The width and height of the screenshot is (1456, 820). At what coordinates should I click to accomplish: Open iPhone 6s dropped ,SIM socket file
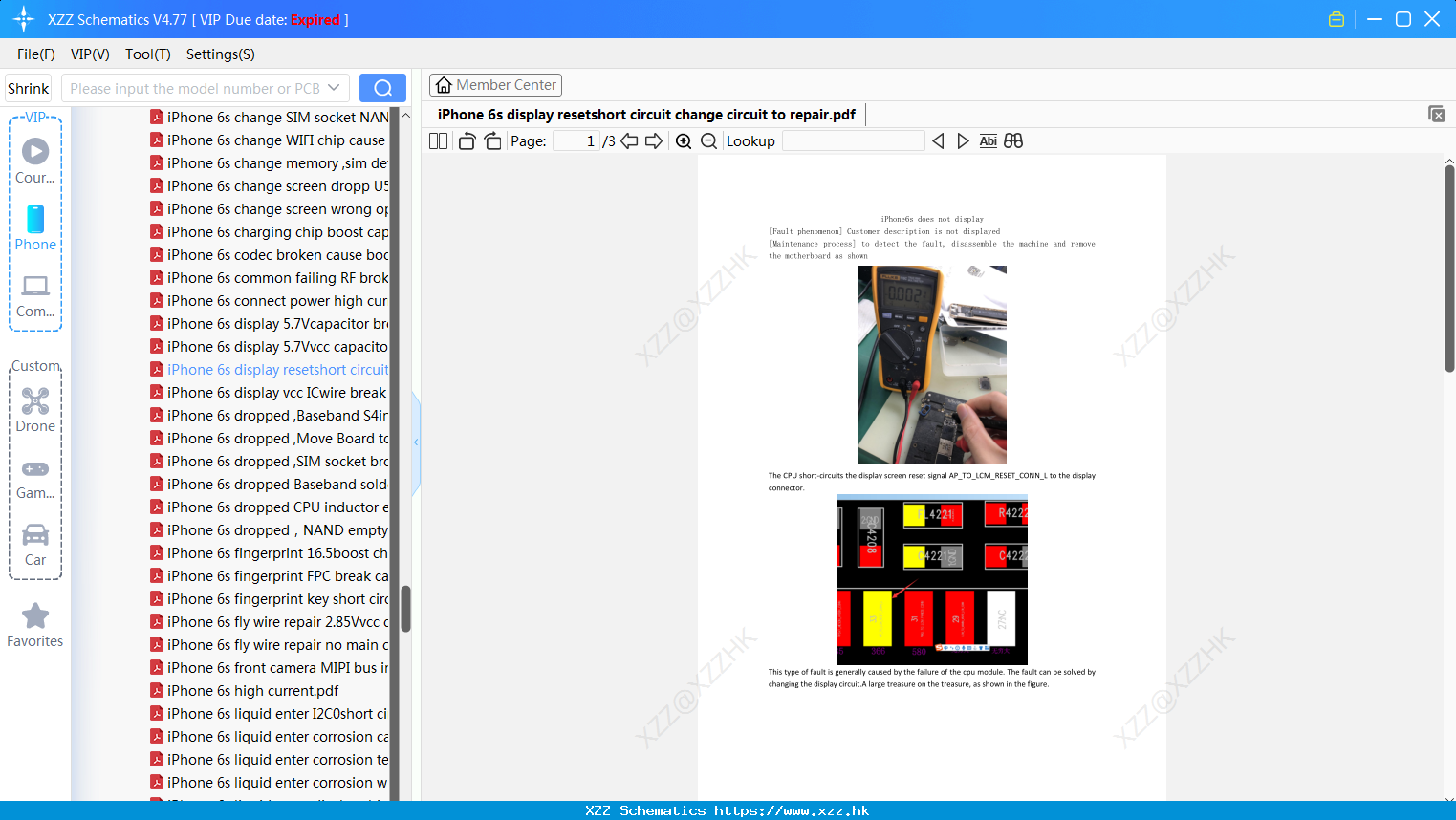[x=270, y=462]
